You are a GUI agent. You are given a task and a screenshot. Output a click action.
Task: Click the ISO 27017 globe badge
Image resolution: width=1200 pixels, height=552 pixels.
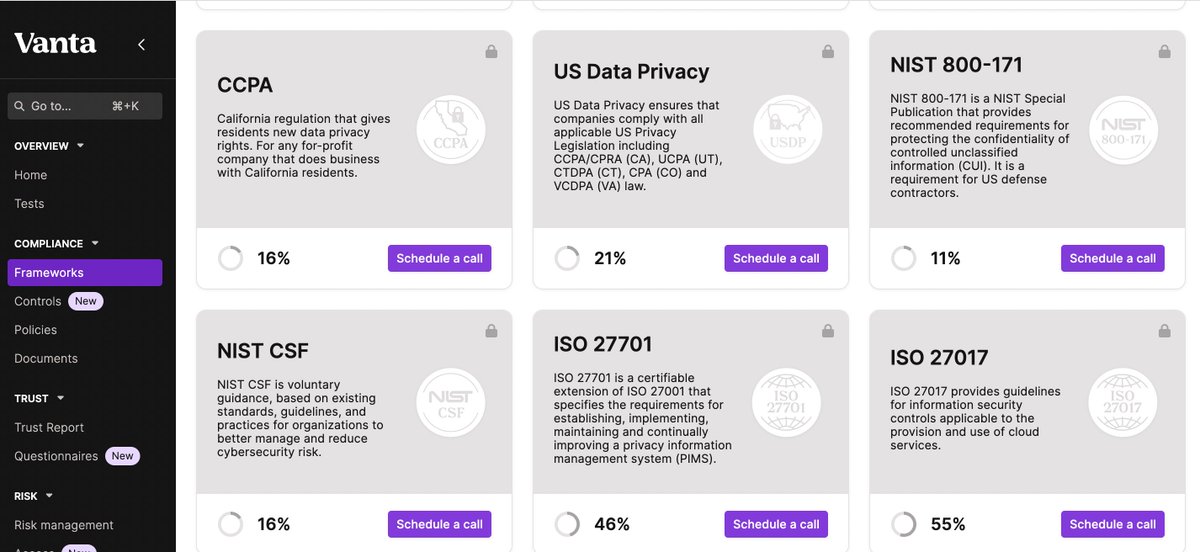(x=1123, y=403)
